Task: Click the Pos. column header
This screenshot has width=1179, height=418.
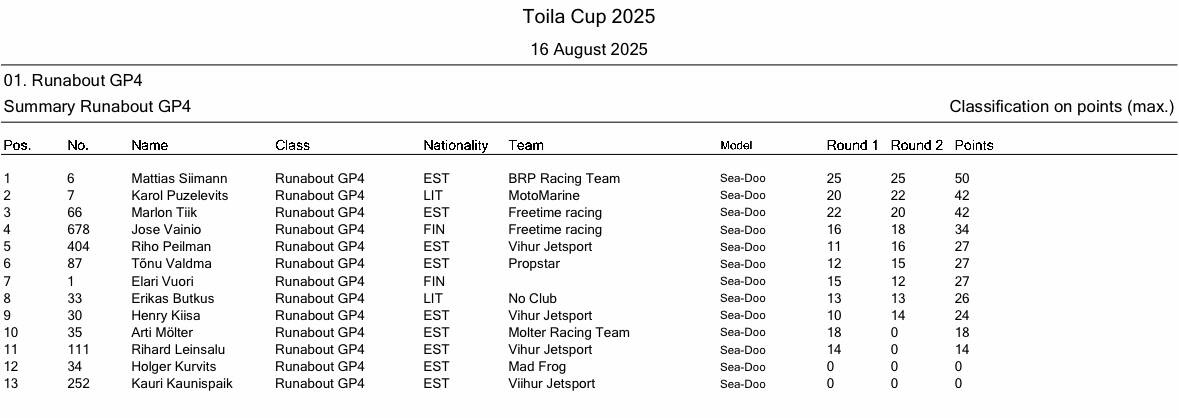Action: pos(18,146)
